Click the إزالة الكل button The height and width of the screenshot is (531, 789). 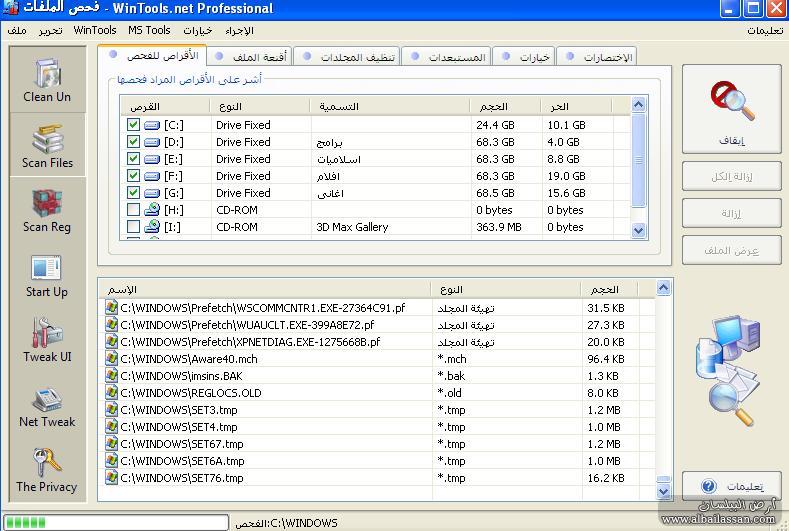[x=732, y=177]
